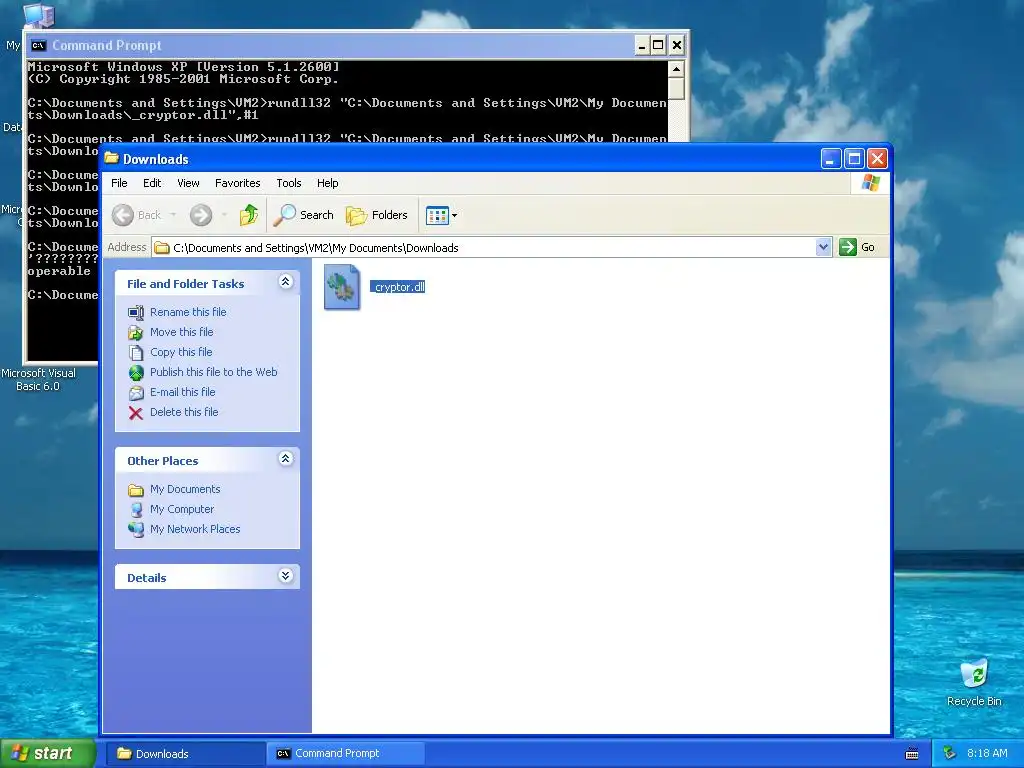Screen dimensions: 1024x768
Task: Click Rename this file link
Action: [x=188, y=312]
